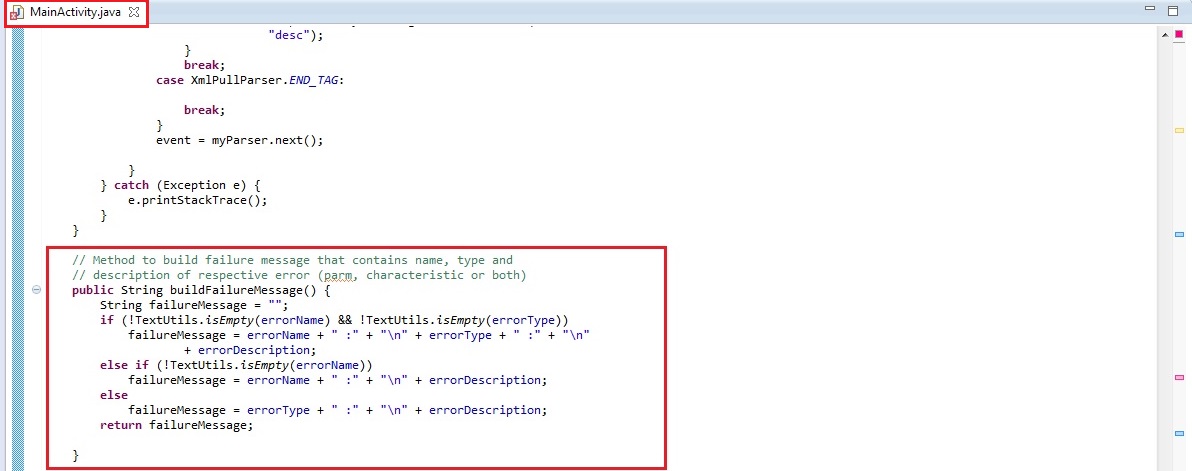Jump to the upper blue overview marker

point(1179,234)
